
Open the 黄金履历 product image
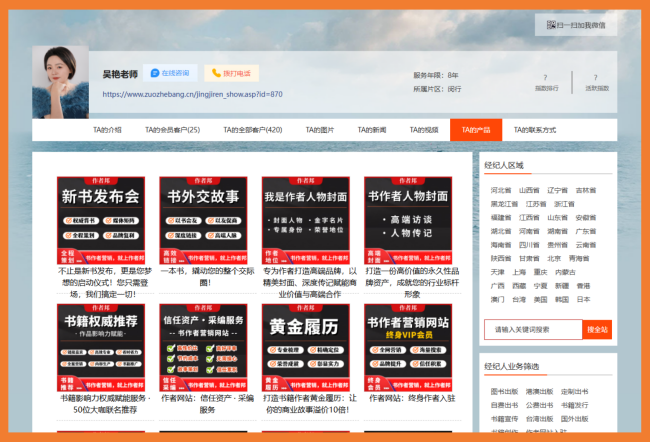pos(305,346)
